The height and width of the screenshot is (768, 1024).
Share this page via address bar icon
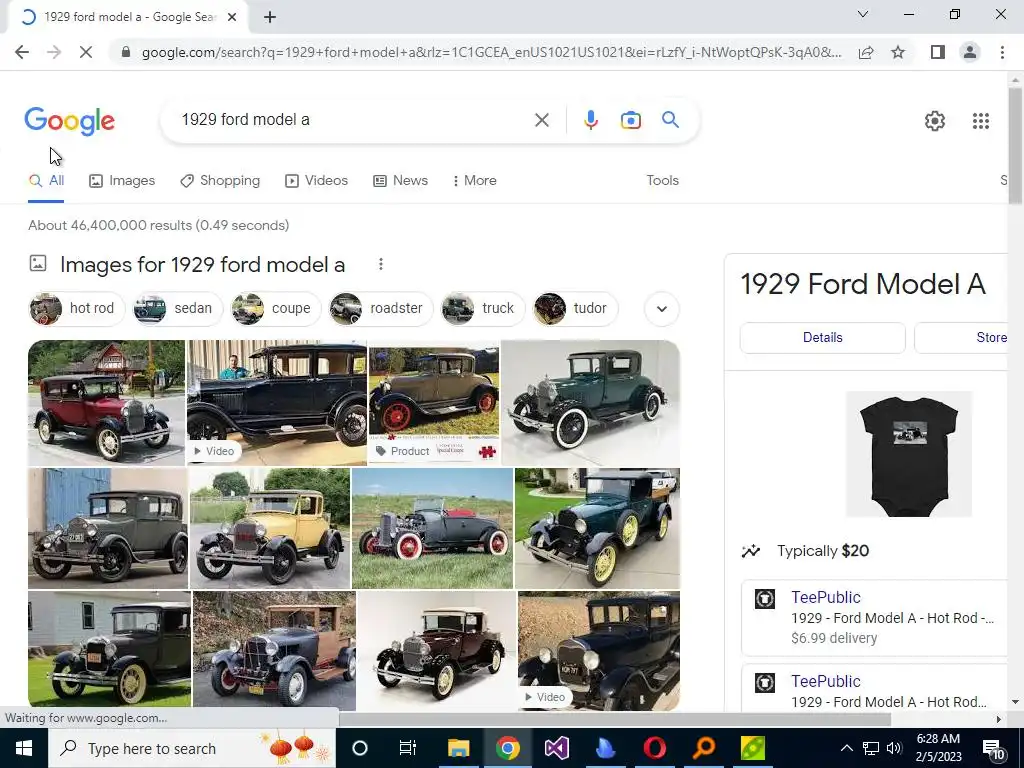866,52
